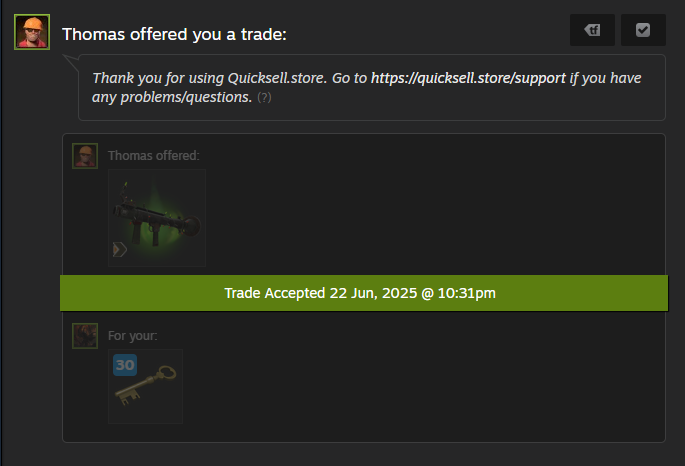This screenshot has height=466, width=685.
Task: Click the speech bubble pointer near avatar
Action: tap(70, 62)
